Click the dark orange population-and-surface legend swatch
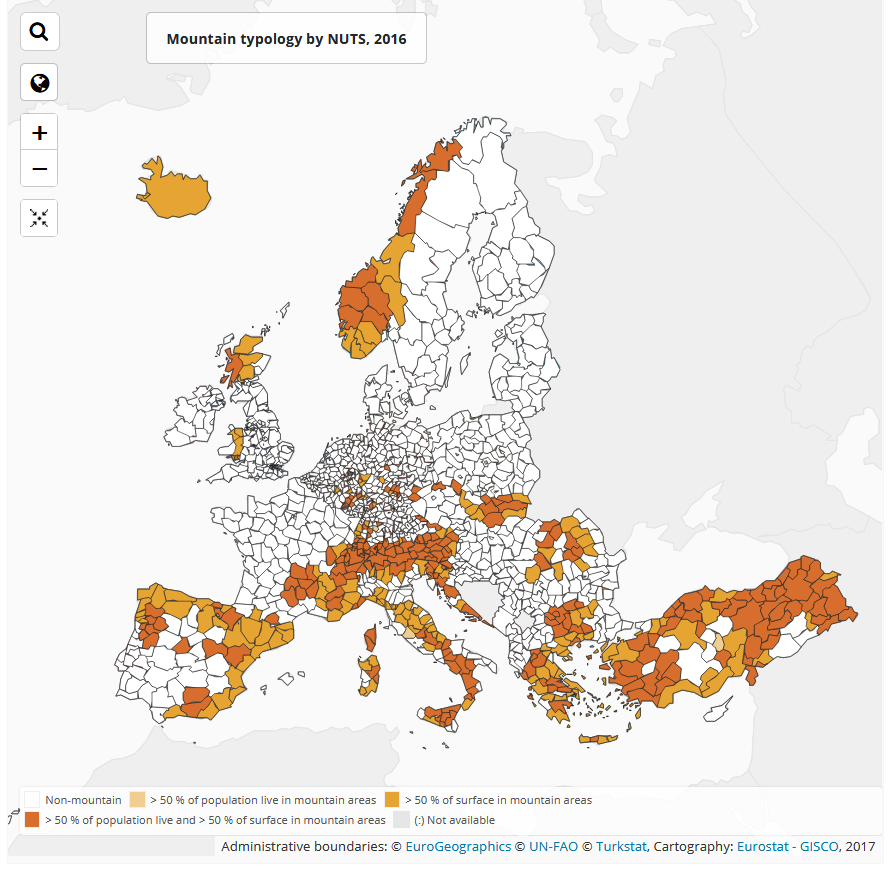This screenshot has height=873, width=890. coord(32,820)
